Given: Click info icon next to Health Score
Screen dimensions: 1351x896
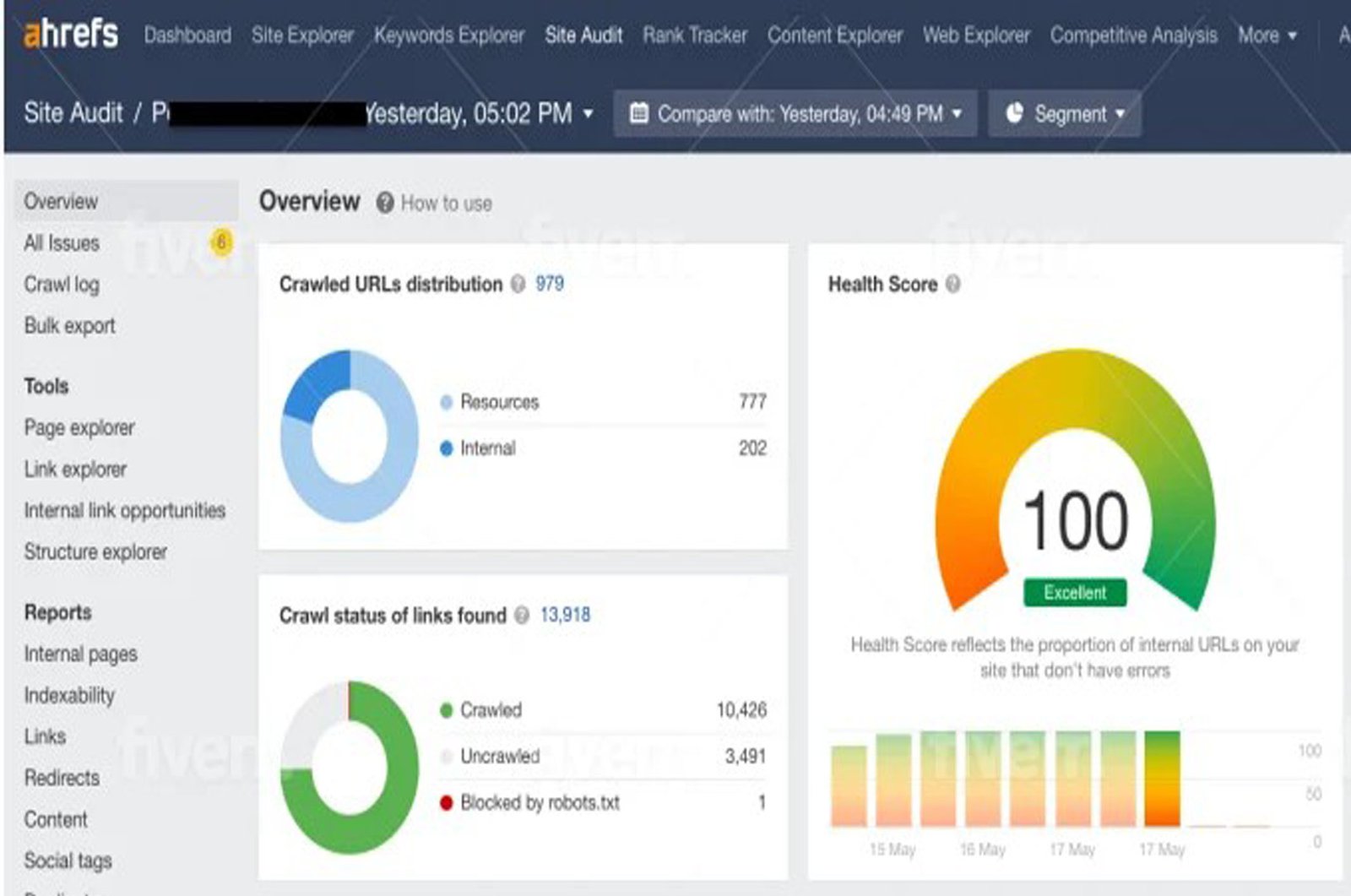Looking at the screenshot, I should pos(953,285).
